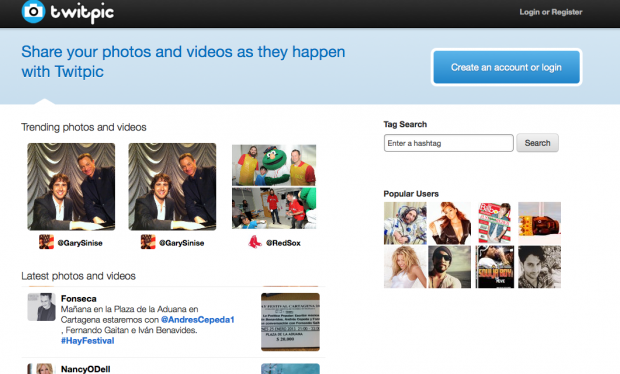Click the Red Sox logo icon
Screen dimensions: 620x374
pos(255,242)
